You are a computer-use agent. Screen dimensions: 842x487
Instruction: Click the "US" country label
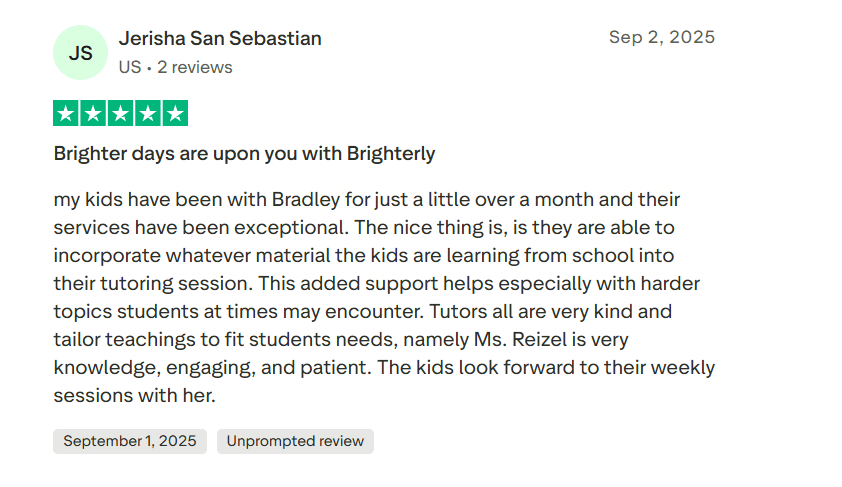(130, 68)
